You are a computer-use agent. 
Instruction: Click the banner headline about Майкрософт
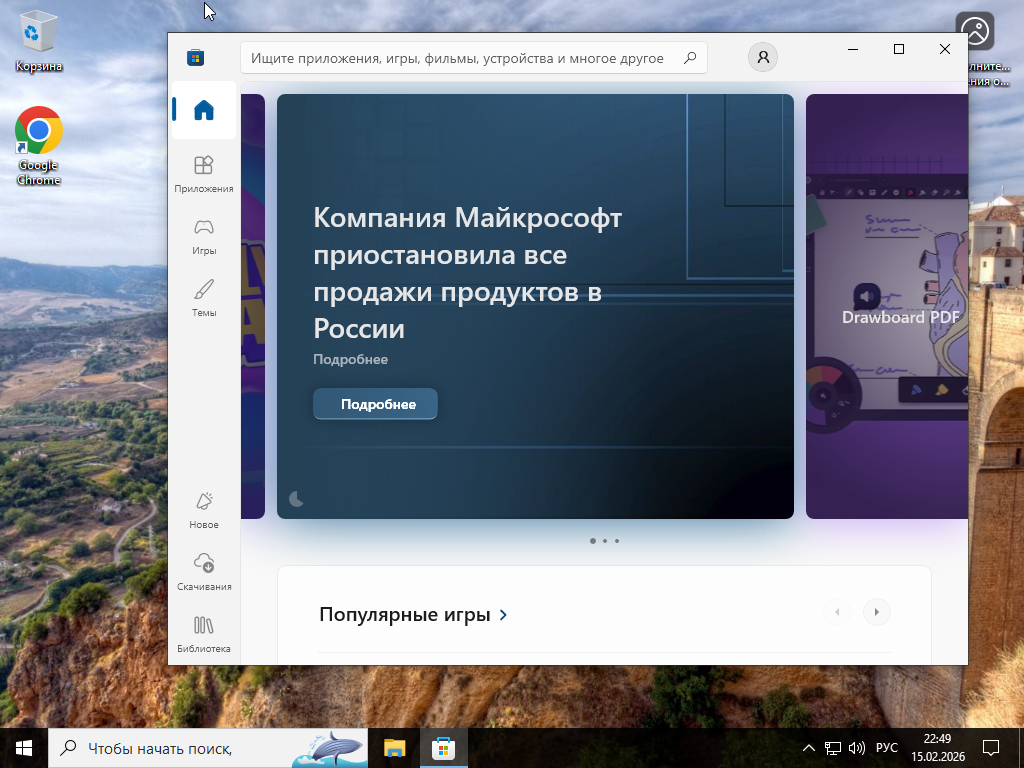click(468, 272)
